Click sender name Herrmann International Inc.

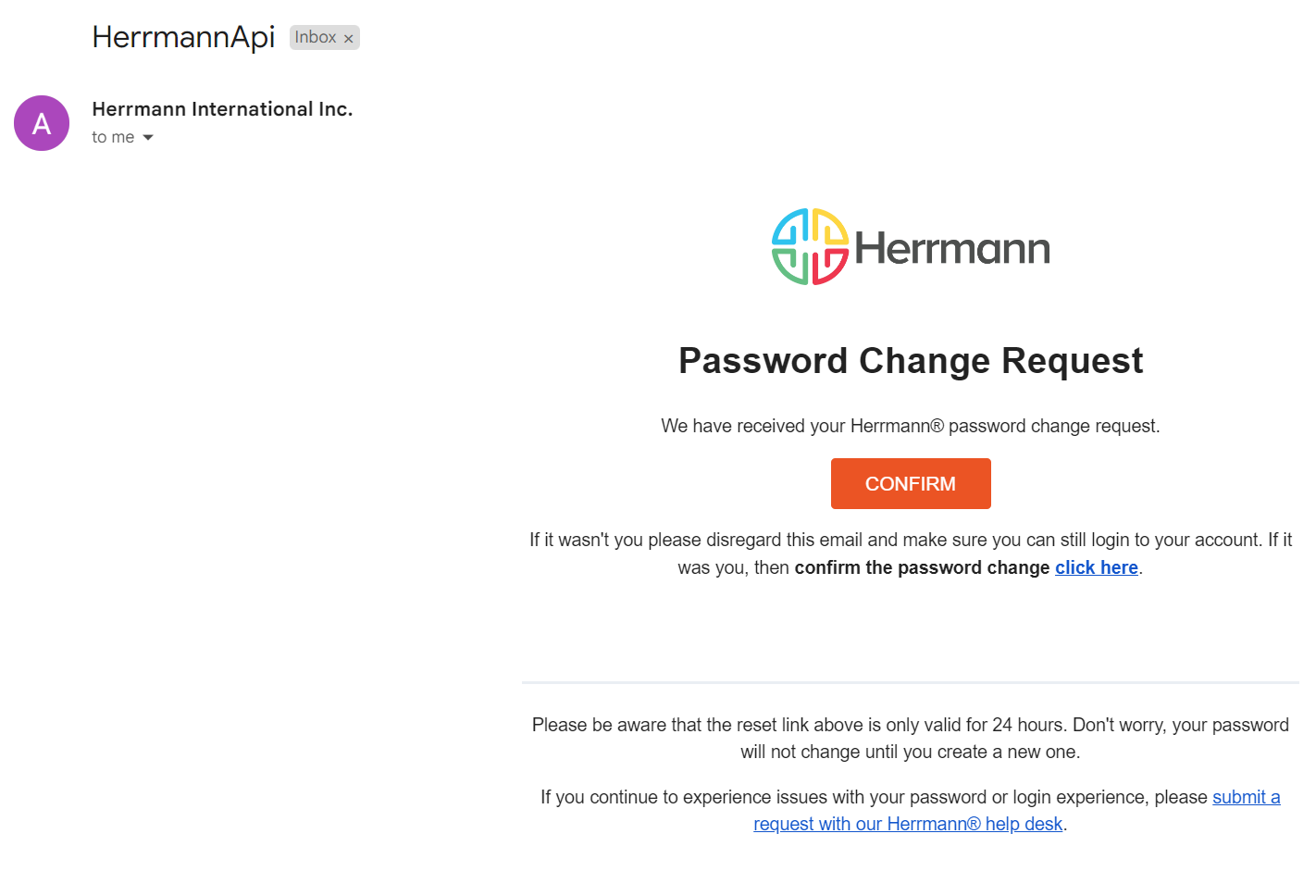pyautogui.click(x=222, y=109)
